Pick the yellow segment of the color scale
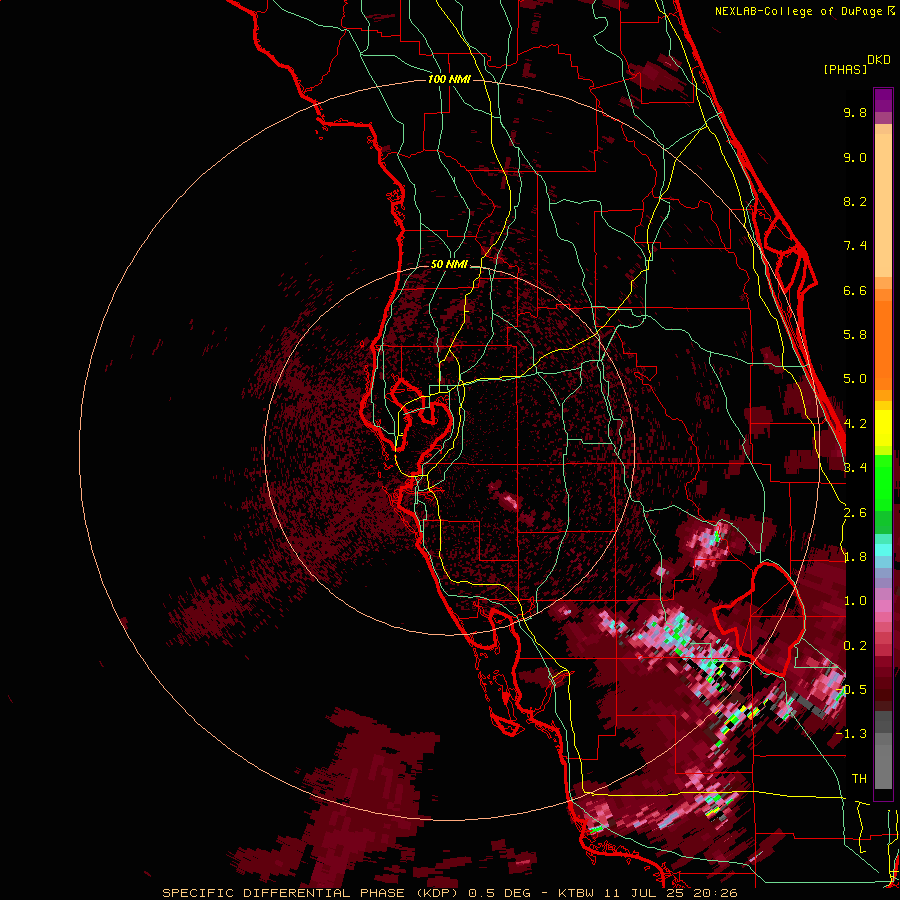This screenshot has height=900, width=900. click(x=883, y=428)
